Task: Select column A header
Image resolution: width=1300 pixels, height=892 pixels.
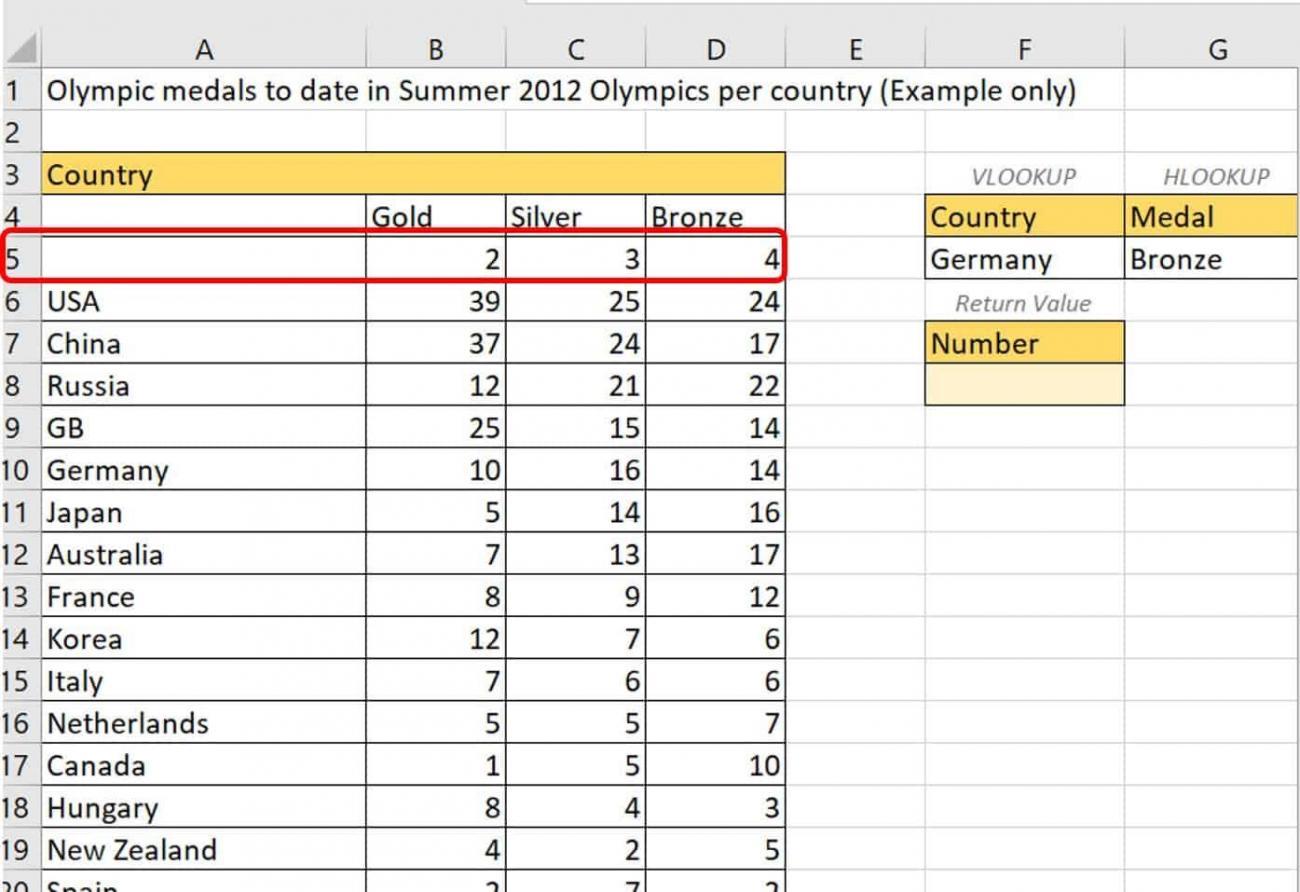Action: tap(205, 48)
